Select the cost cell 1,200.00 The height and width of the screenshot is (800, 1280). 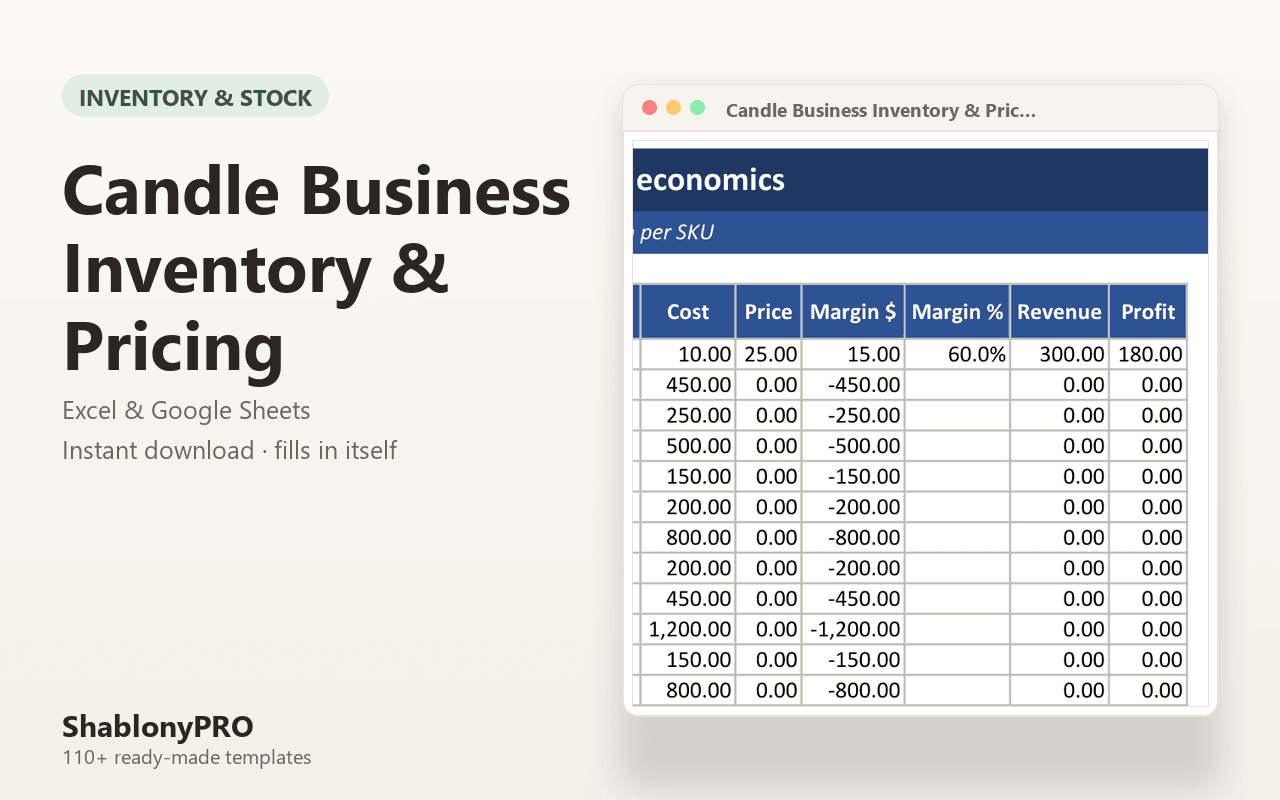point(688,629)
